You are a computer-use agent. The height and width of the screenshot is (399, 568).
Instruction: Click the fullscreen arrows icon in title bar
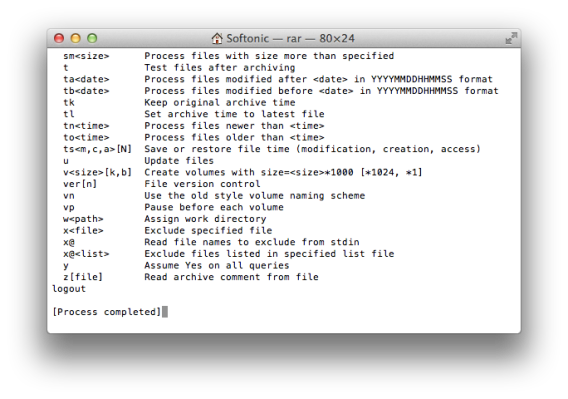click(x=511, y=38)
